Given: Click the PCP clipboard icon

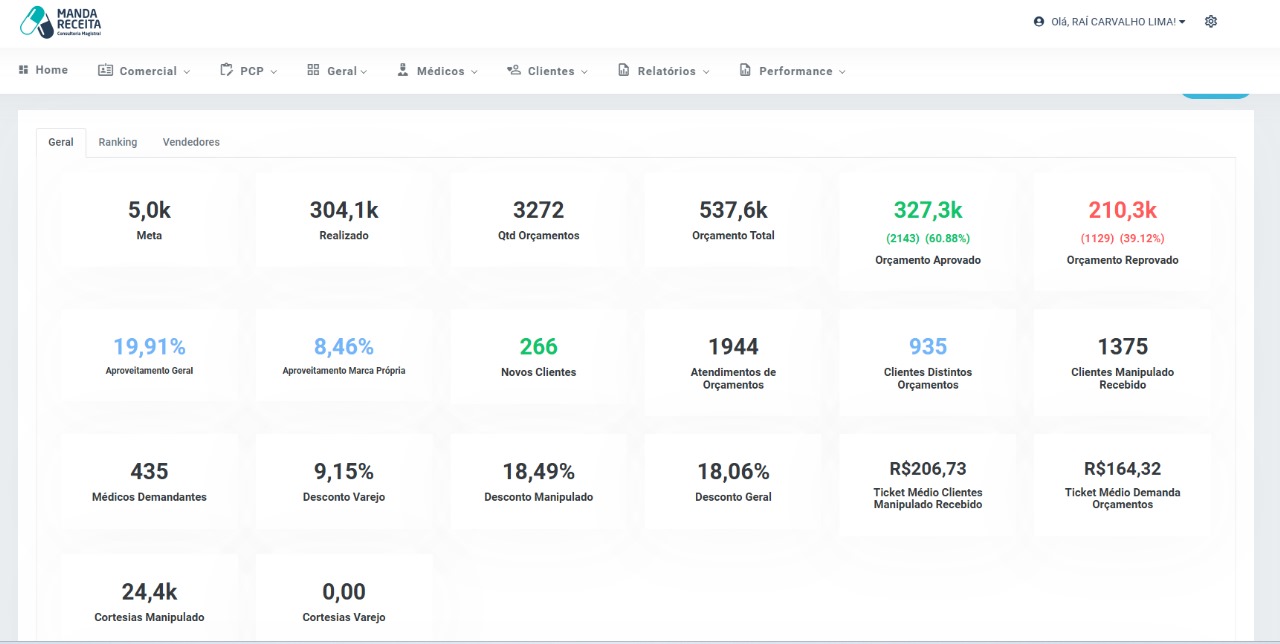Looking at the screenshot, I should (226, 70).
